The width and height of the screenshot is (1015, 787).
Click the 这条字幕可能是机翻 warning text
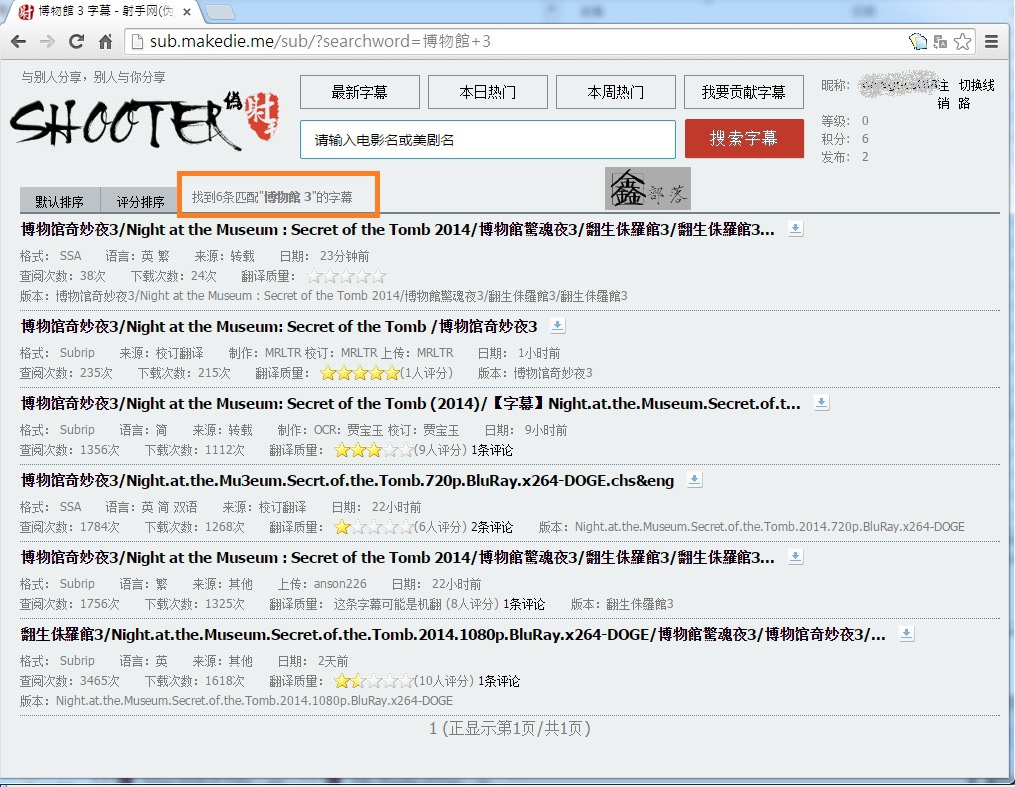click(x=387, y=604)
